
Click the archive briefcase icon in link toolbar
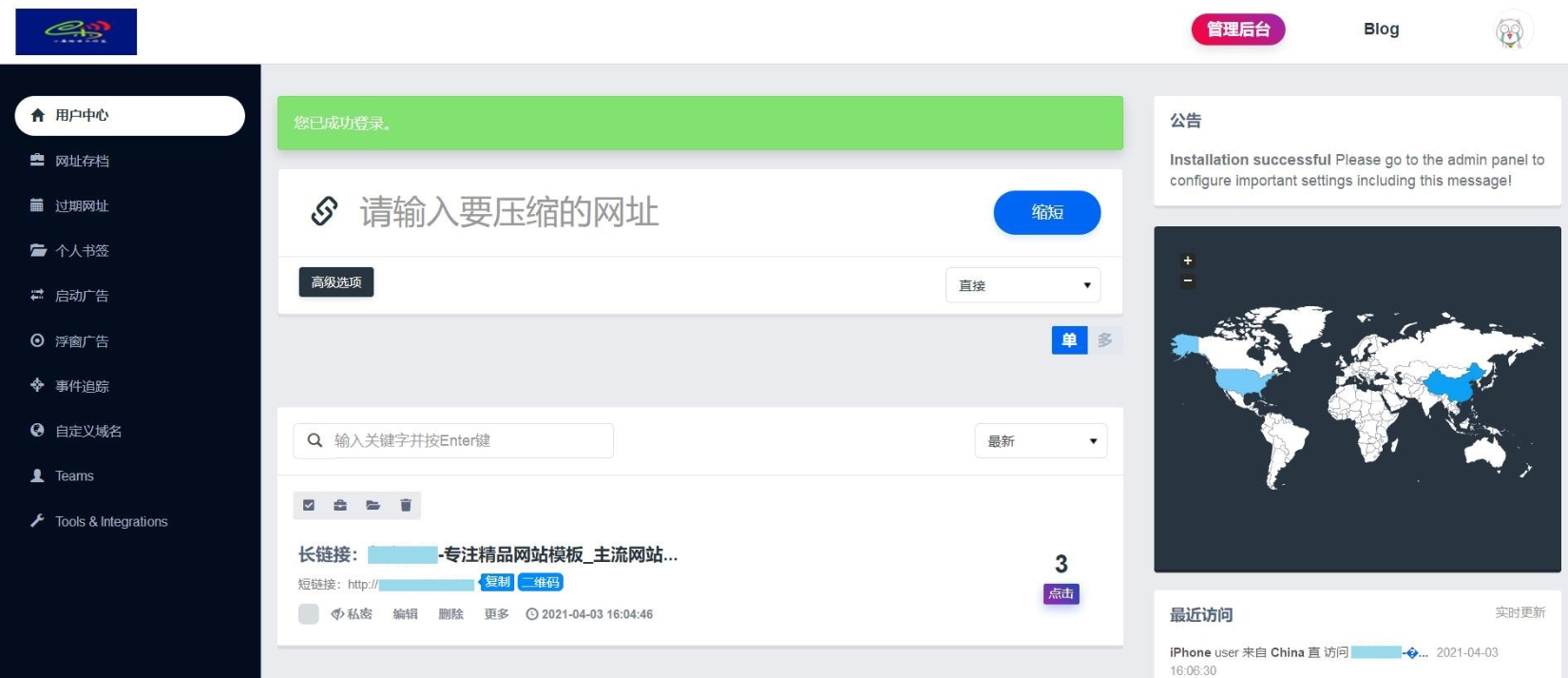340,505
